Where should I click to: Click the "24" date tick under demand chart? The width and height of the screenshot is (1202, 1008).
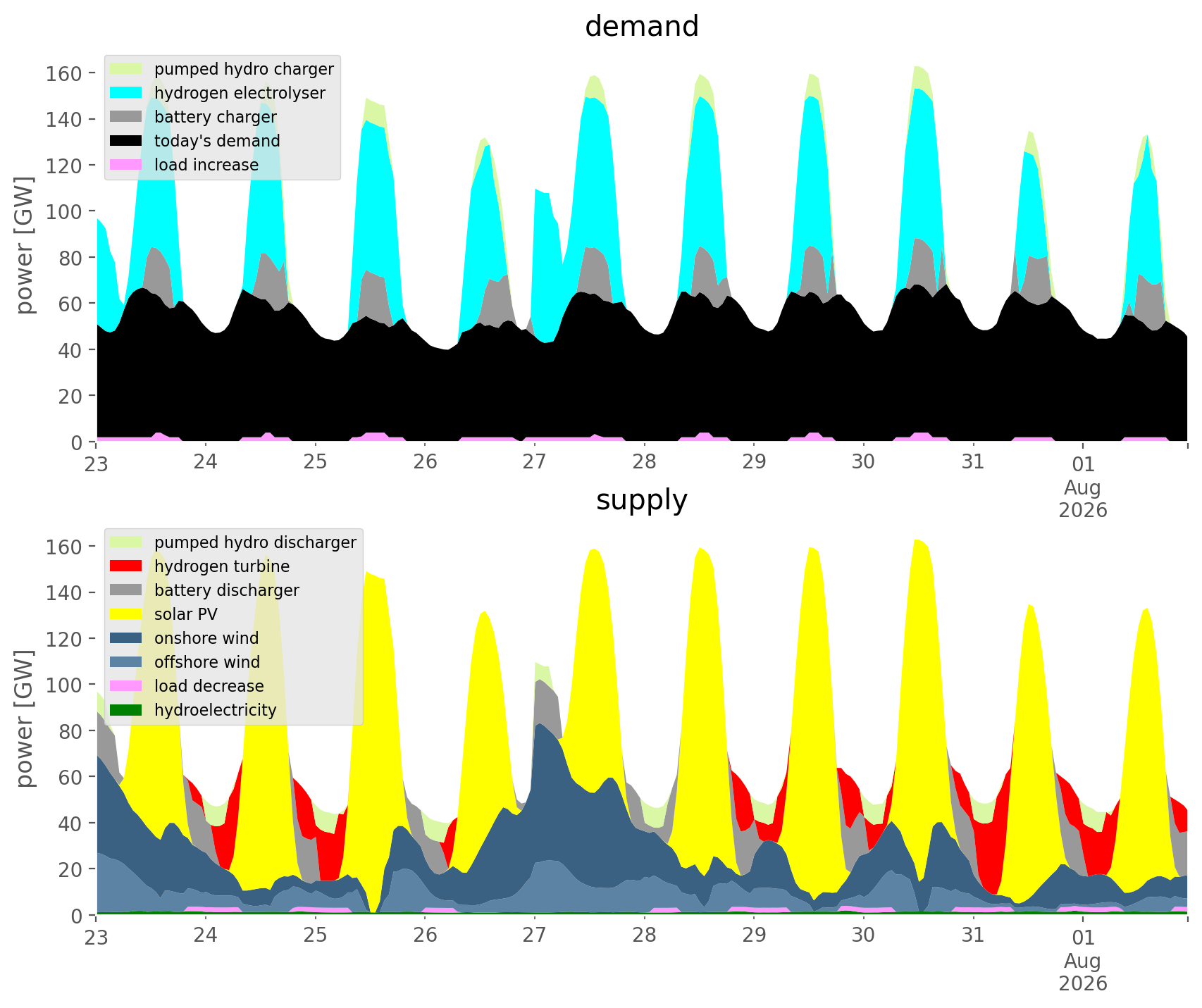[206, 462]
